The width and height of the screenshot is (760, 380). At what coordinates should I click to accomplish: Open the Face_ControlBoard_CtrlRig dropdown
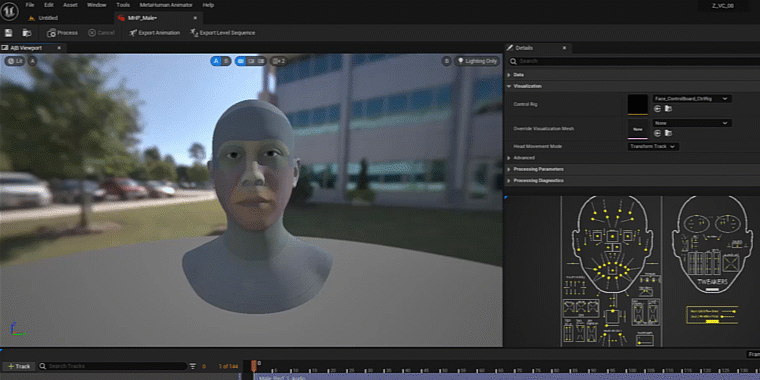coord(692,98)
